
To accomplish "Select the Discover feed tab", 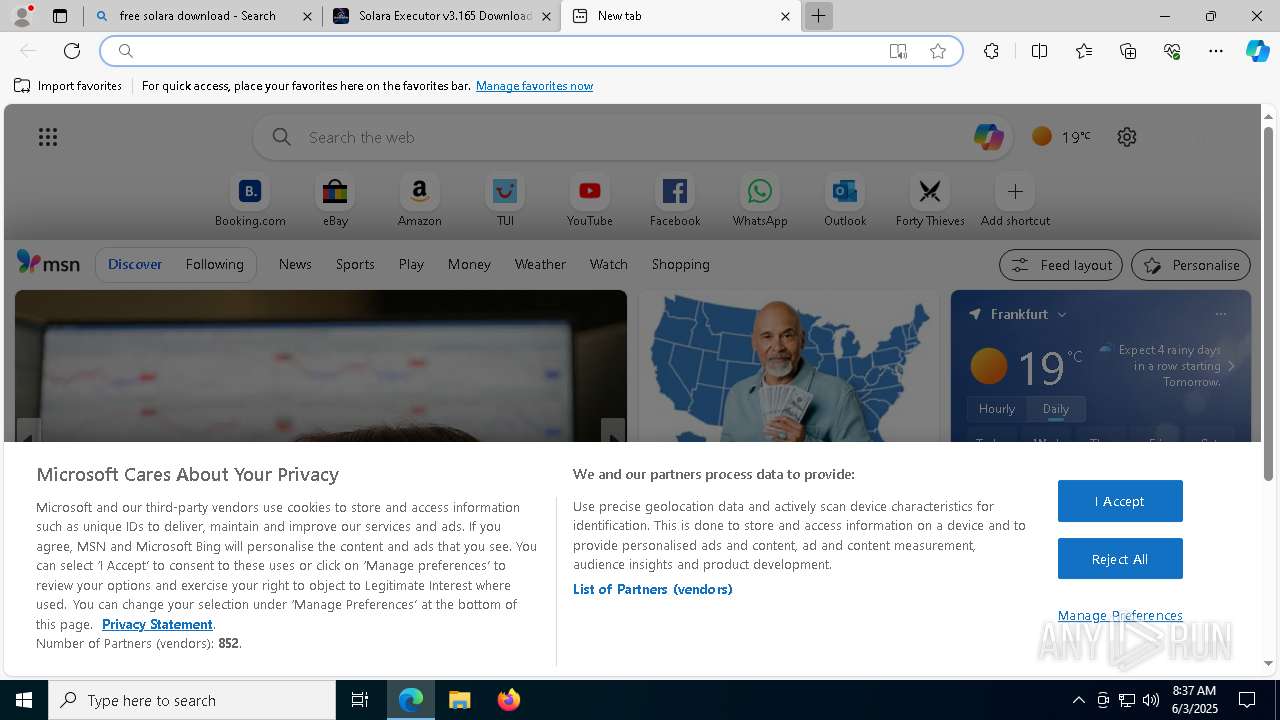I will [x=135, y=264].
